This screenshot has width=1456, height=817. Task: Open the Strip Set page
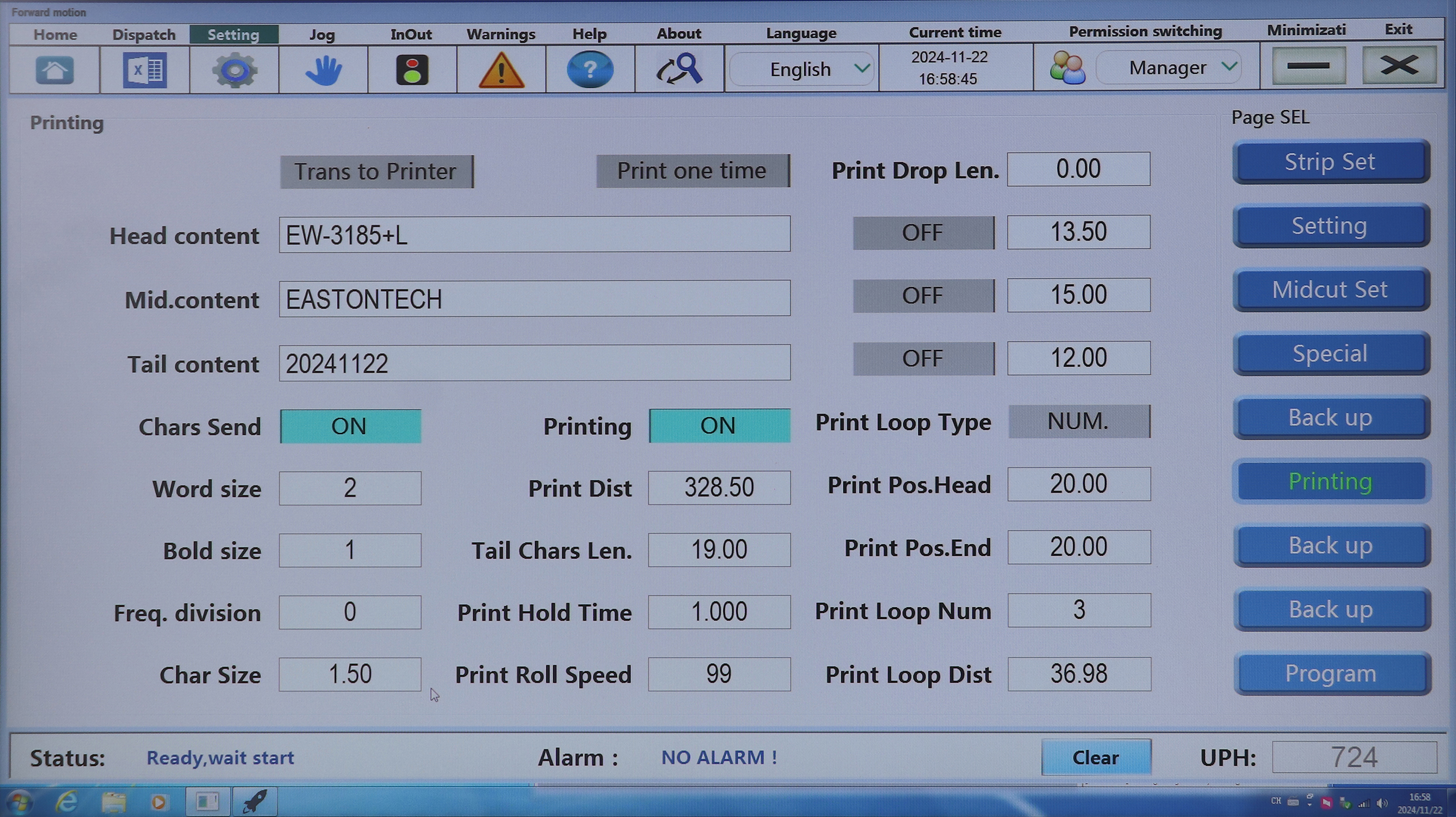point(1330,161)
